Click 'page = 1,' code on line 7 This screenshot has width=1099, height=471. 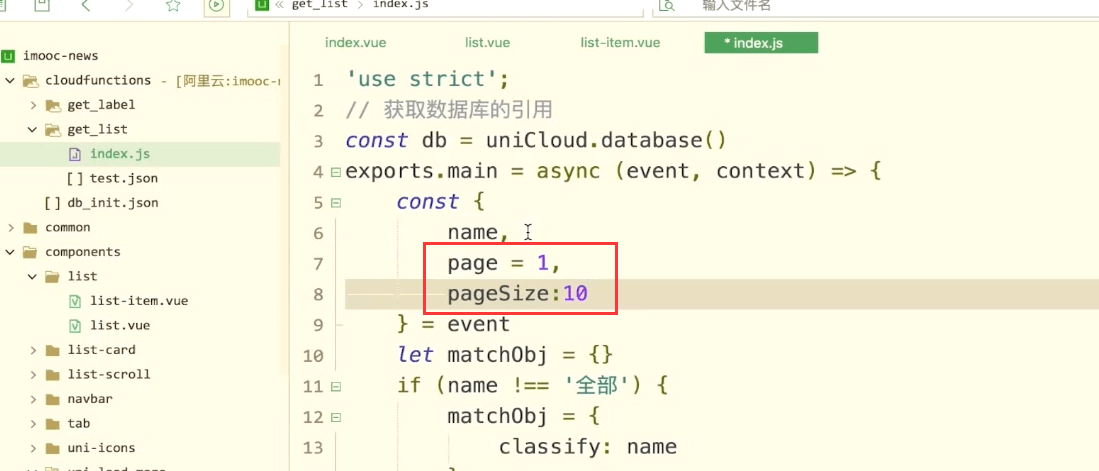pyautogui.click(x=505, y=264)
